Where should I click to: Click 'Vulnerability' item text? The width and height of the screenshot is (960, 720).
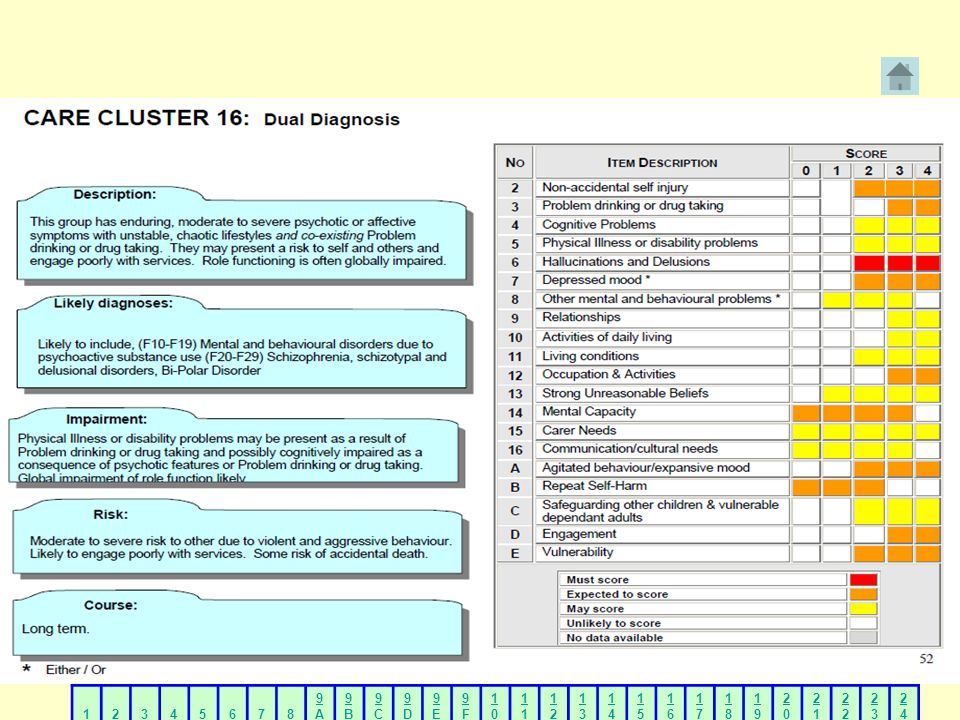click(x=577, y=552)
